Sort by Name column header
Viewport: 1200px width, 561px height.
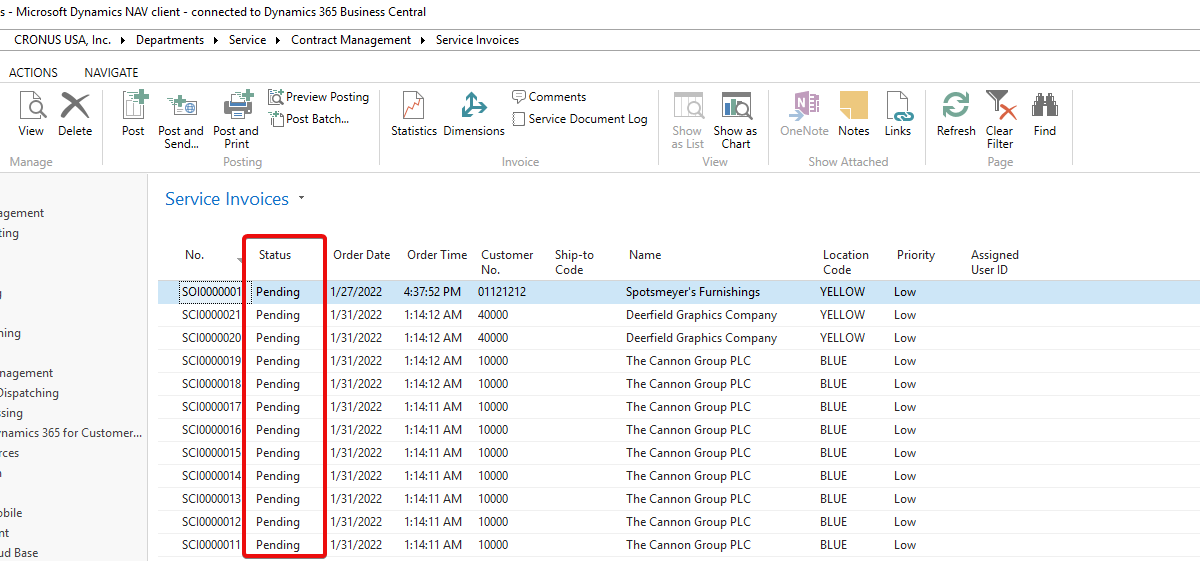(x=645, y=255)
